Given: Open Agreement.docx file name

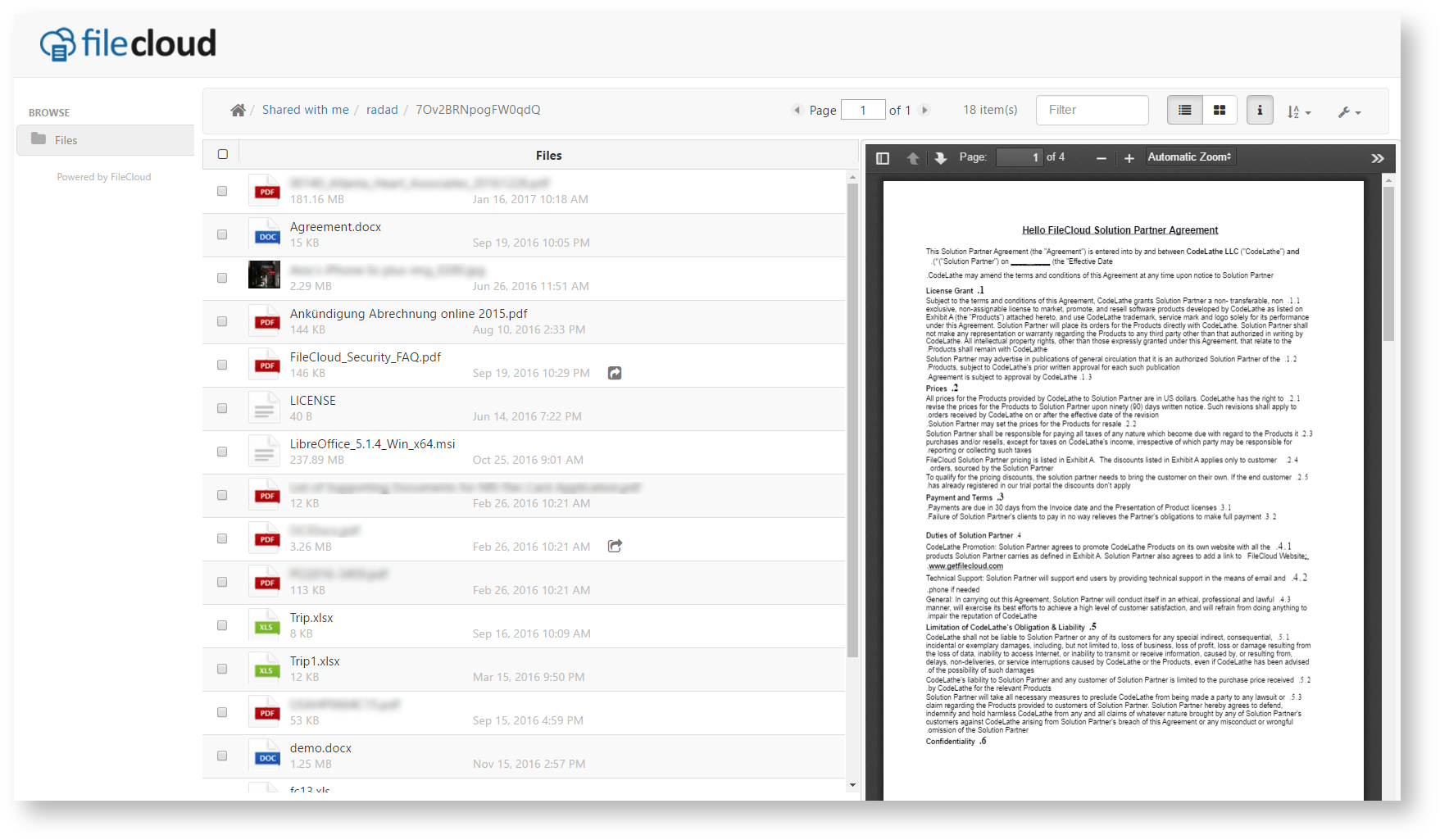Looking at the screenshot, I should pyautogui.click(x=335, y=227).
